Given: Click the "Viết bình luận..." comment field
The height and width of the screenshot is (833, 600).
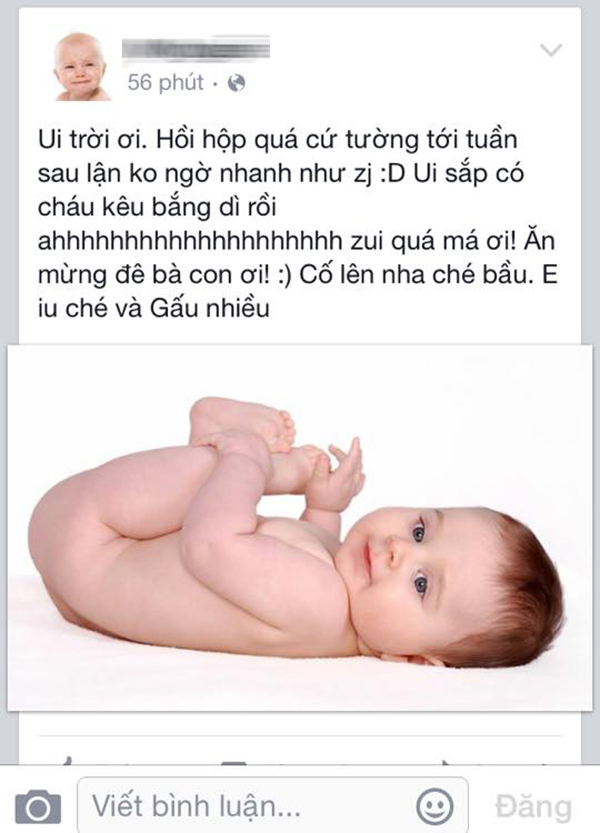Looking at the screenshot, I should (273, 806).
